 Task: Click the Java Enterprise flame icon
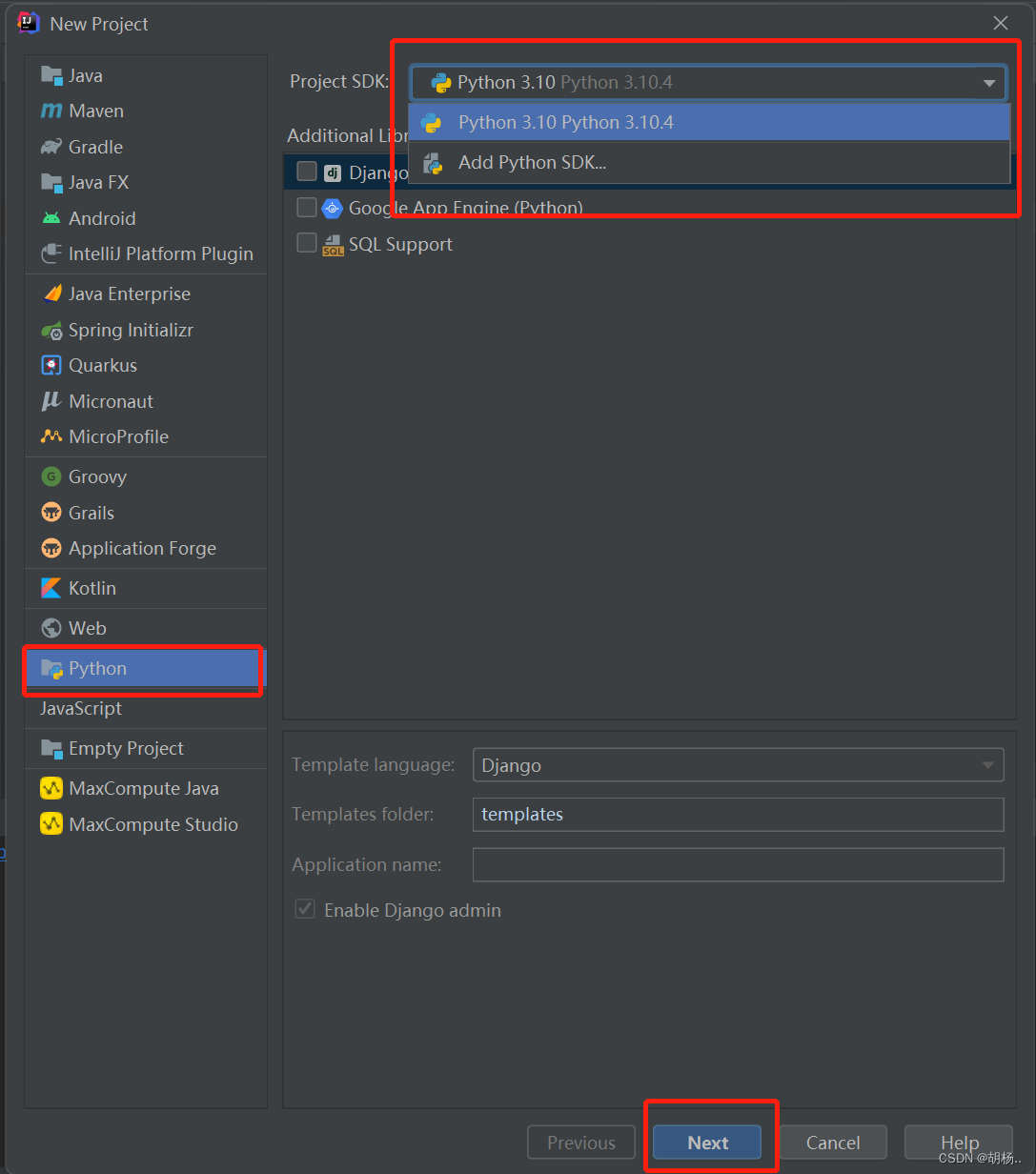coord(51,293)
